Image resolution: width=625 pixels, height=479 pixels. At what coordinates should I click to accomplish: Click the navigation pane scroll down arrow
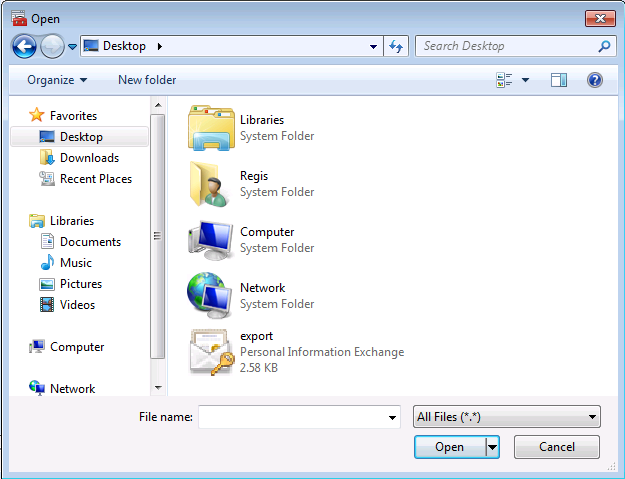point(157,387)
